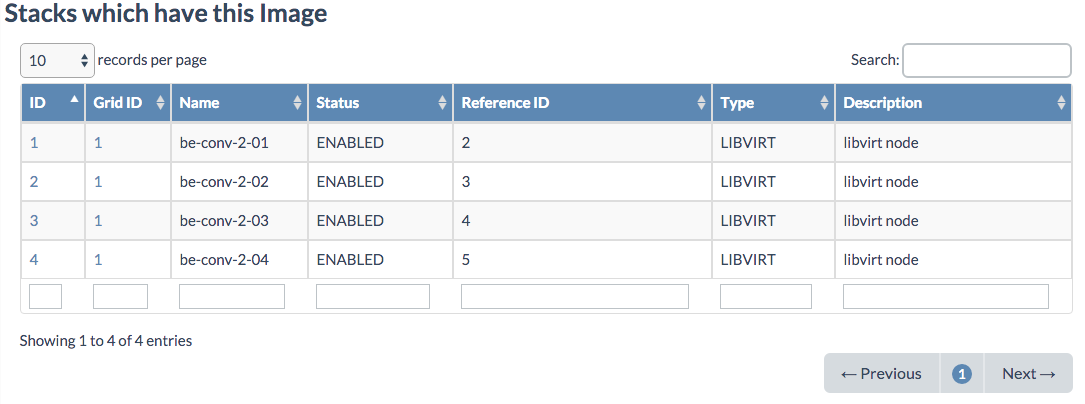Open Grid ID link in be-conv-2-02 row
The width and height of the screenshot is (1085, 404).
[x=98, y=182]
